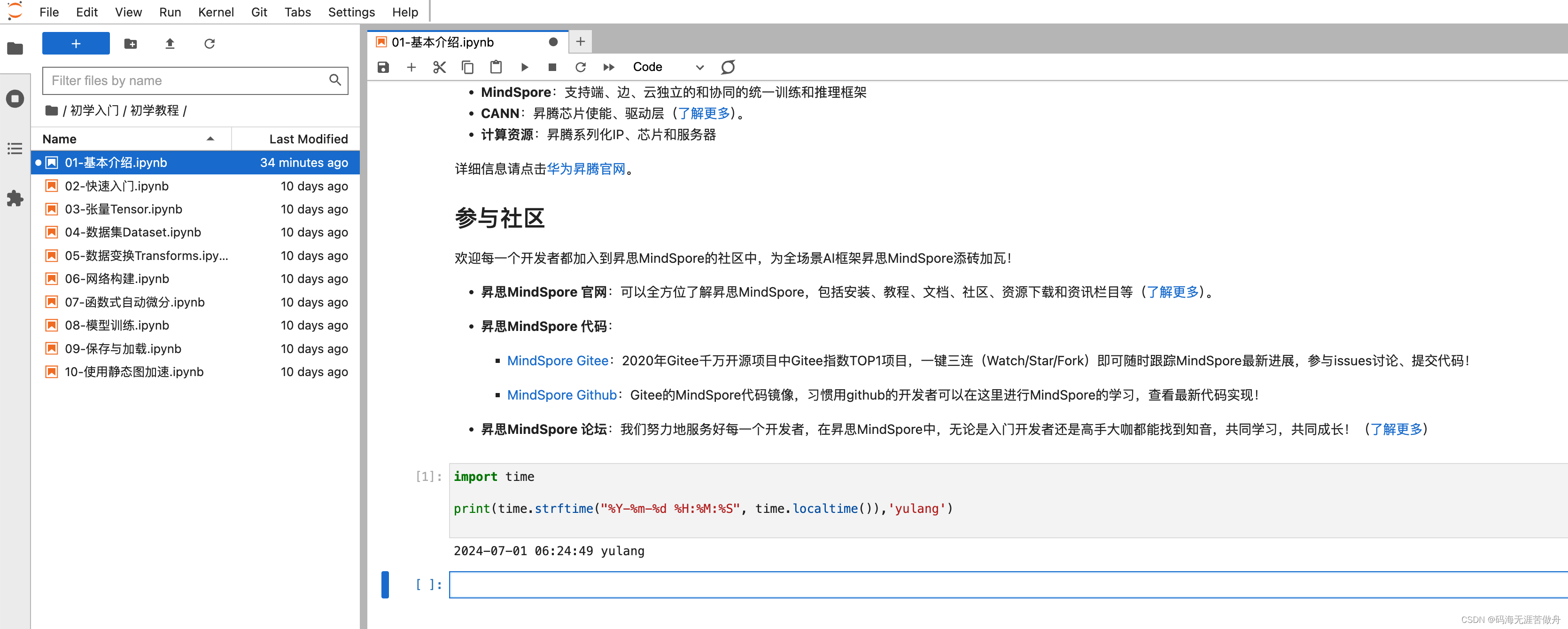This screenshot has width=1568, height=629.
Task: Click the Save notebook icon
Action: (x=384, y=67)
